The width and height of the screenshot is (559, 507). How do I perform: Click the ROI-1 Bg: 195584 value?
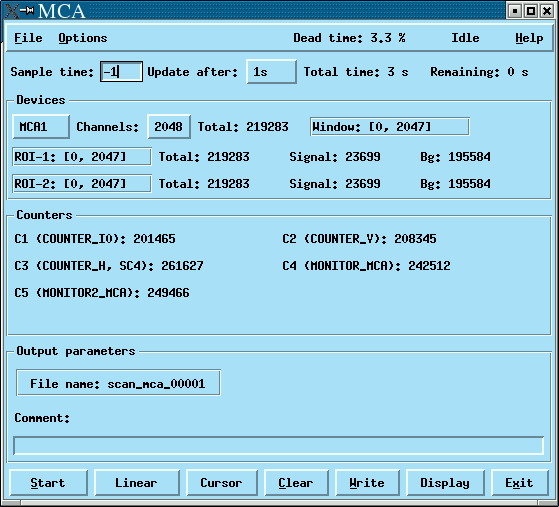455,157
